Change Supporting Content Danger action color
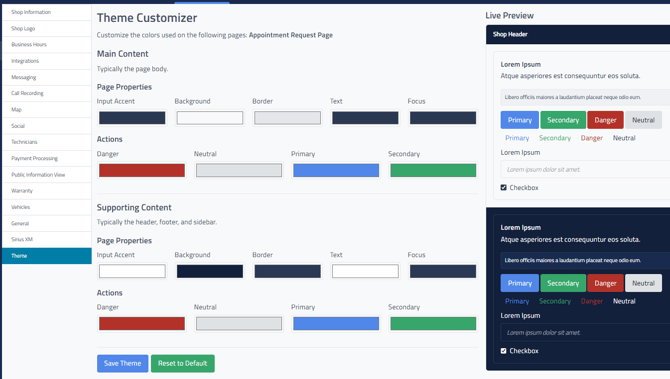 142,323
